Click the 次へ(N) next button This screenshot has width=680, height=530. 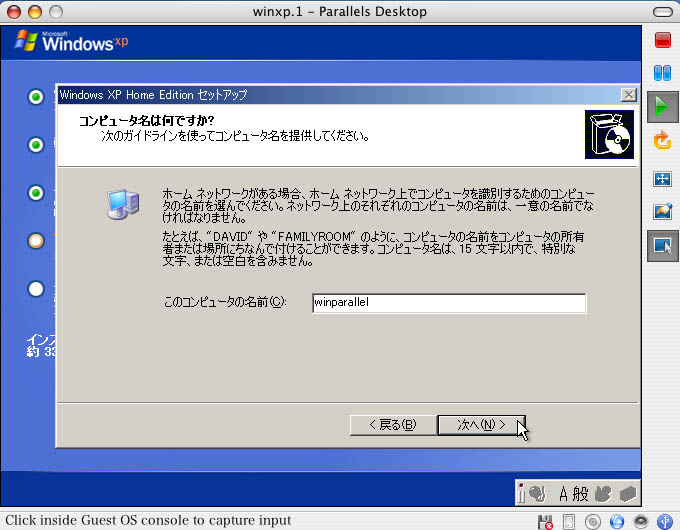[x=481, y=425]
